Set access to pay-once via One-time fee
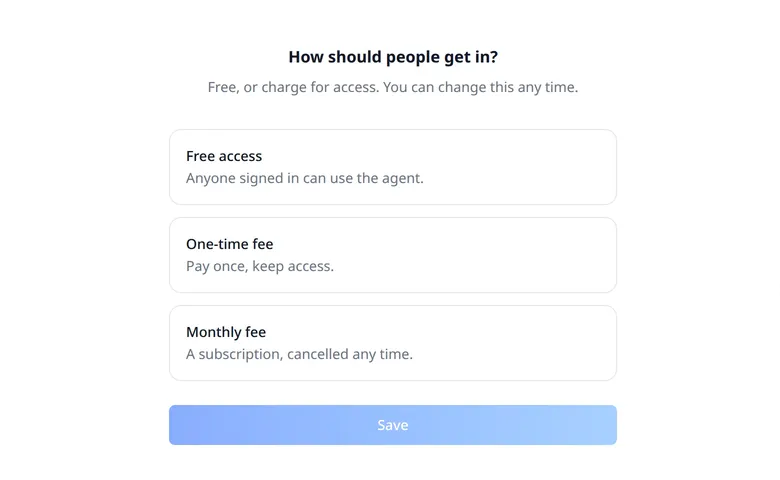The image size is (780, 480). (392, 255)
